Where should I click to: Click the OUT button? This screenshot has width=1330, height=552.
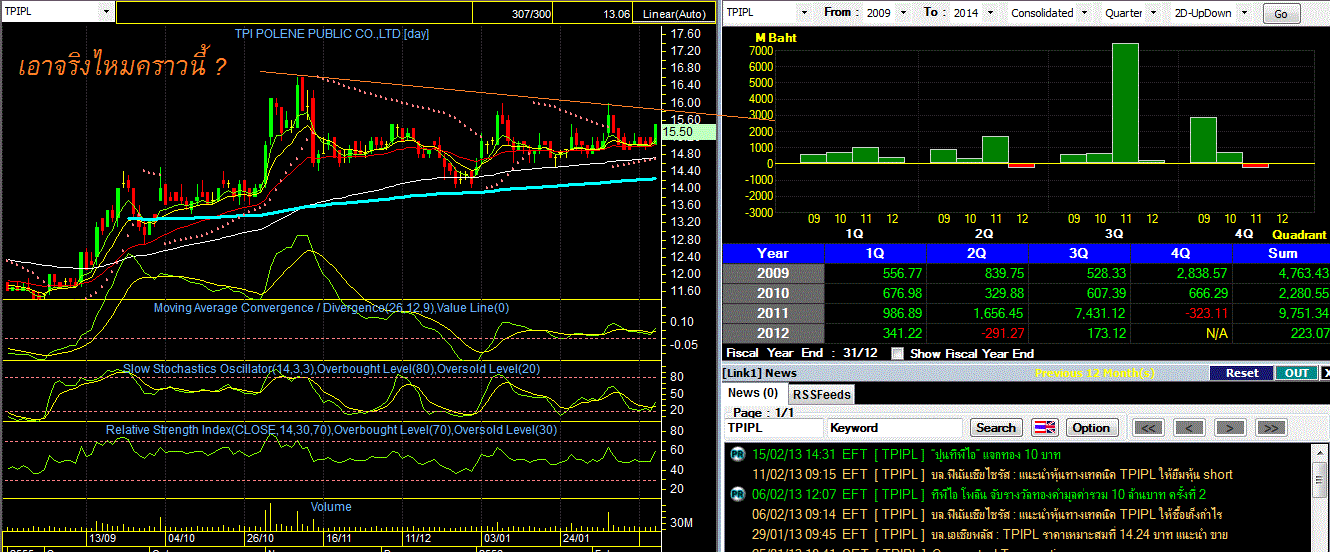1296,373
